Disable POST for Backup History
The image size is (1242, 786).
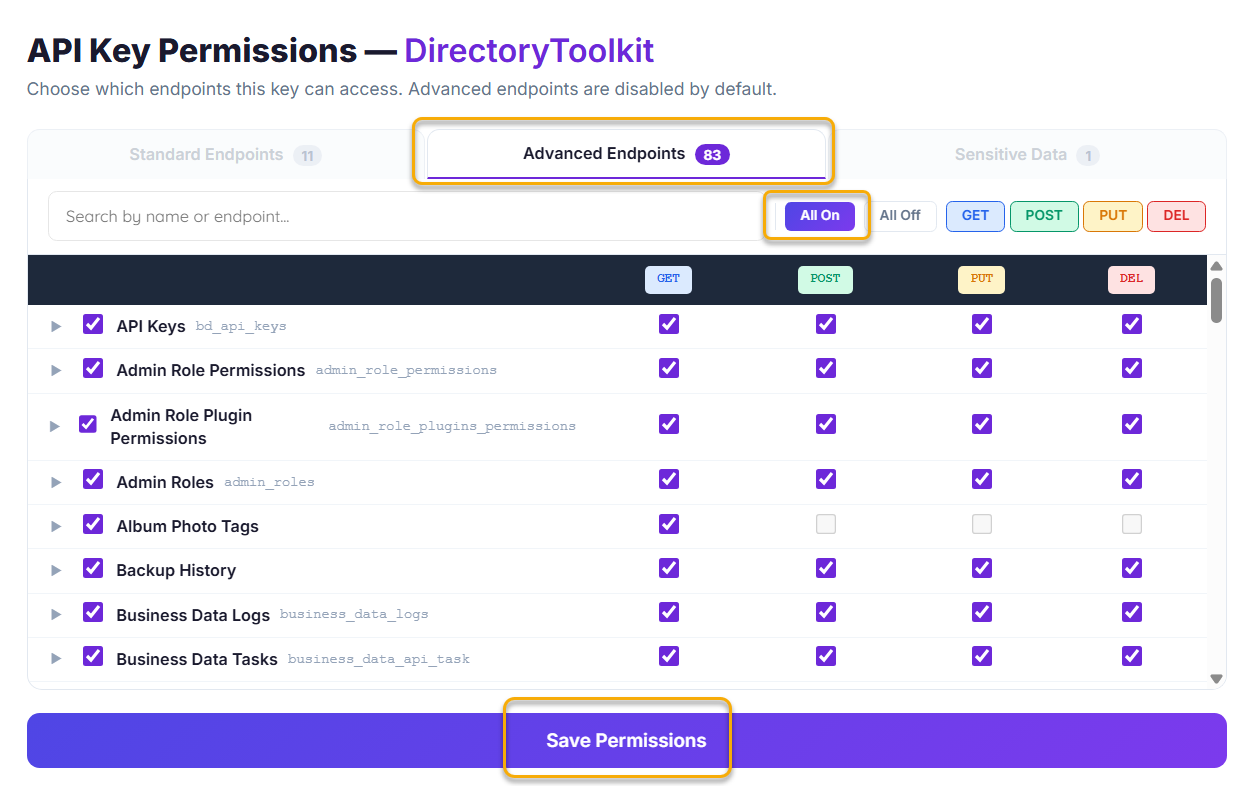[x=825, y=568]
